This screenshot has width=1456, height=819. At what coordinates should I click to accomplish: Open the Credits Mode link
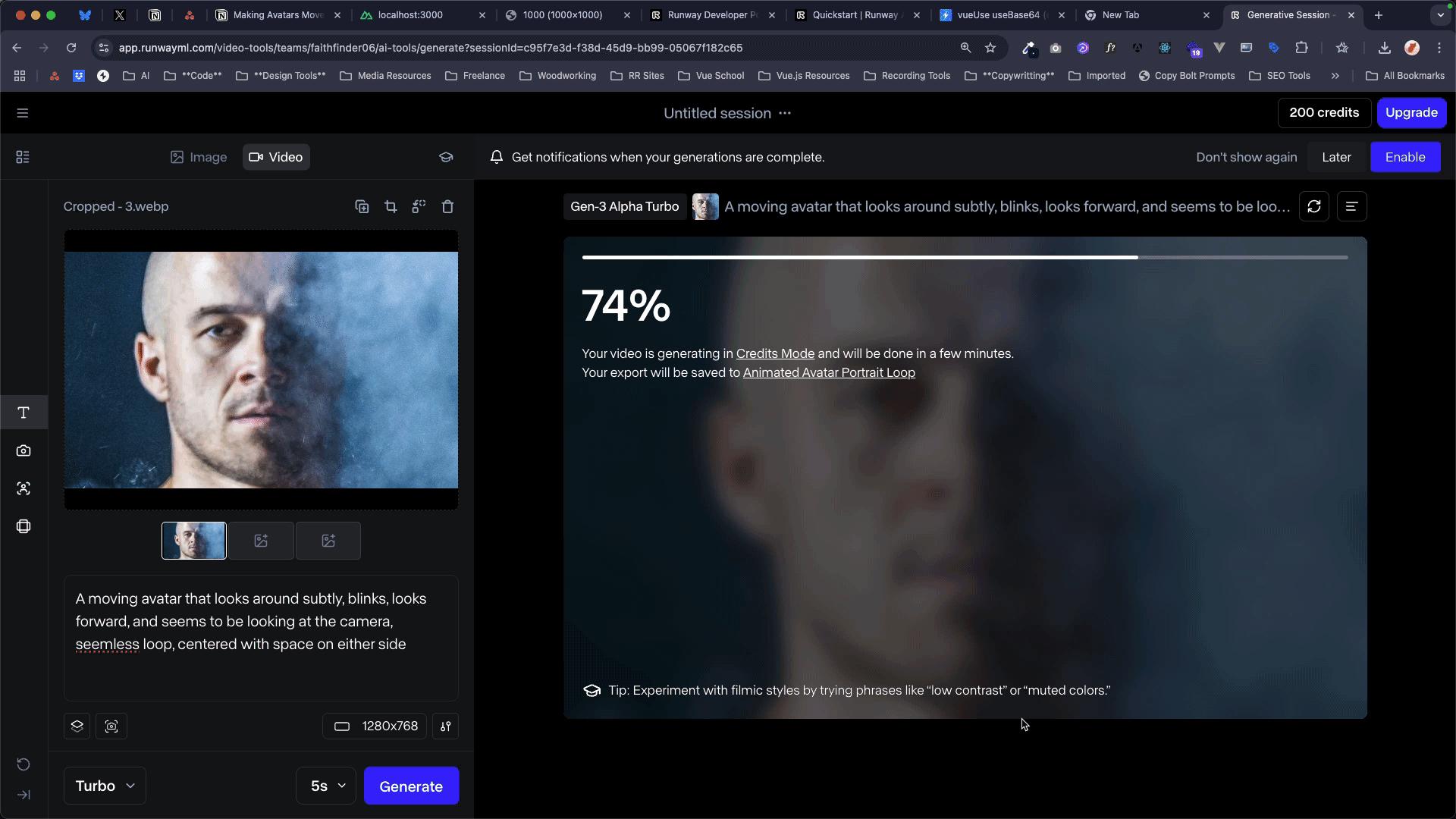point(775,353)
